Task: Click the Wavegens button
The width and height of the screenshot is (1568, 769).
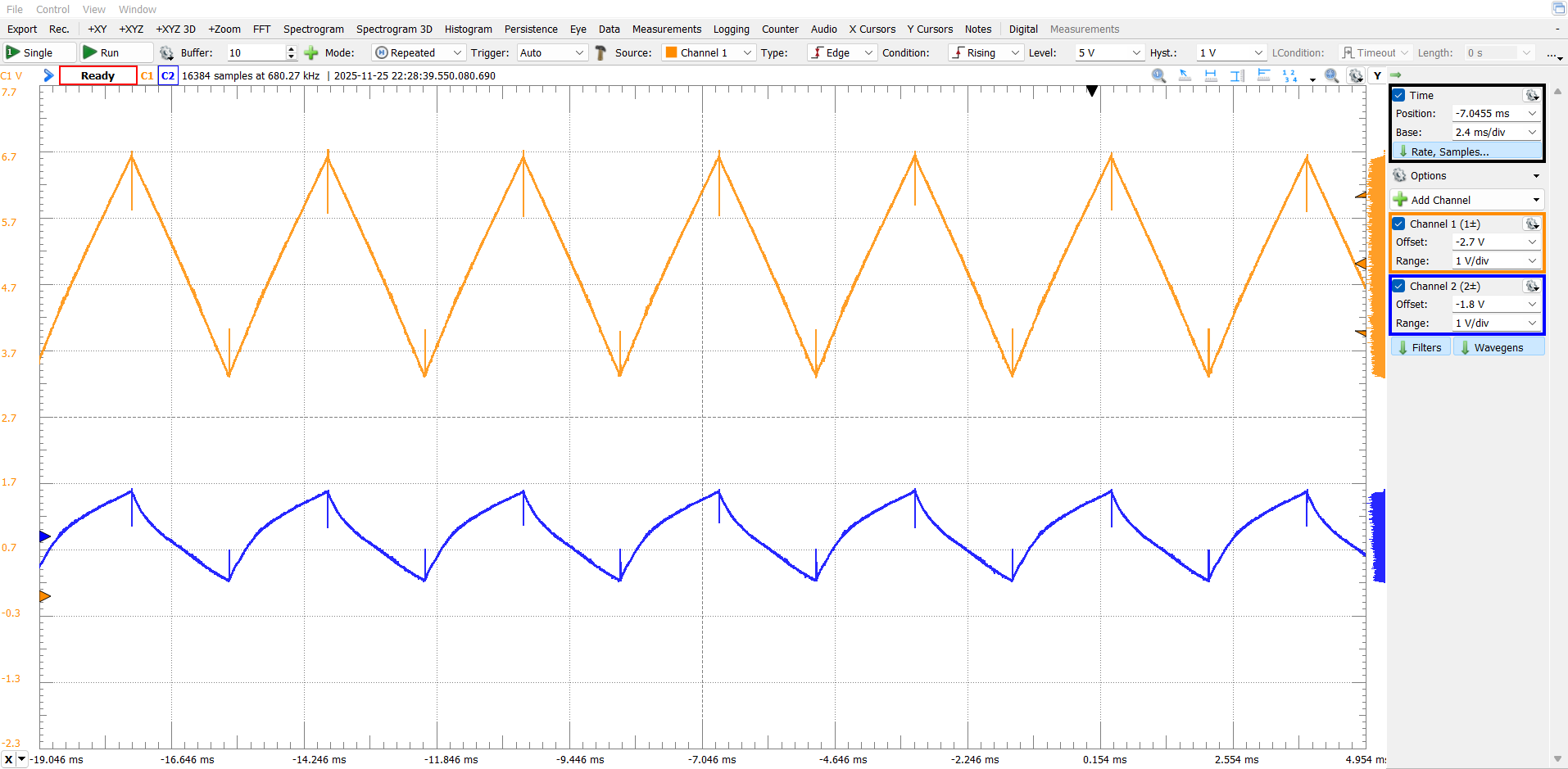Action: pos(1498,347)
